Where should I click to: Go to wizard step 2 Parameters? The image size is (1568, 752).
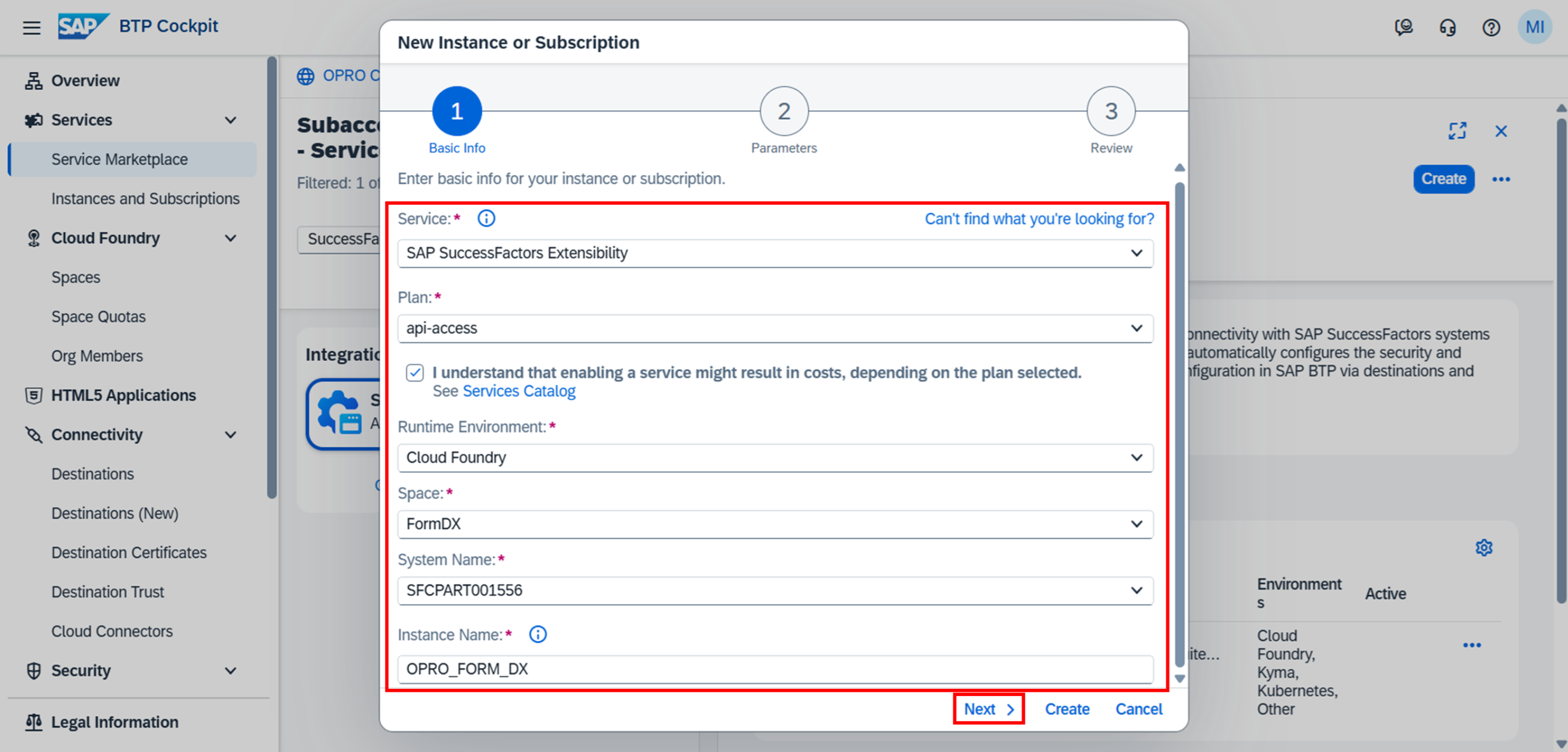[x=783, y=111]
